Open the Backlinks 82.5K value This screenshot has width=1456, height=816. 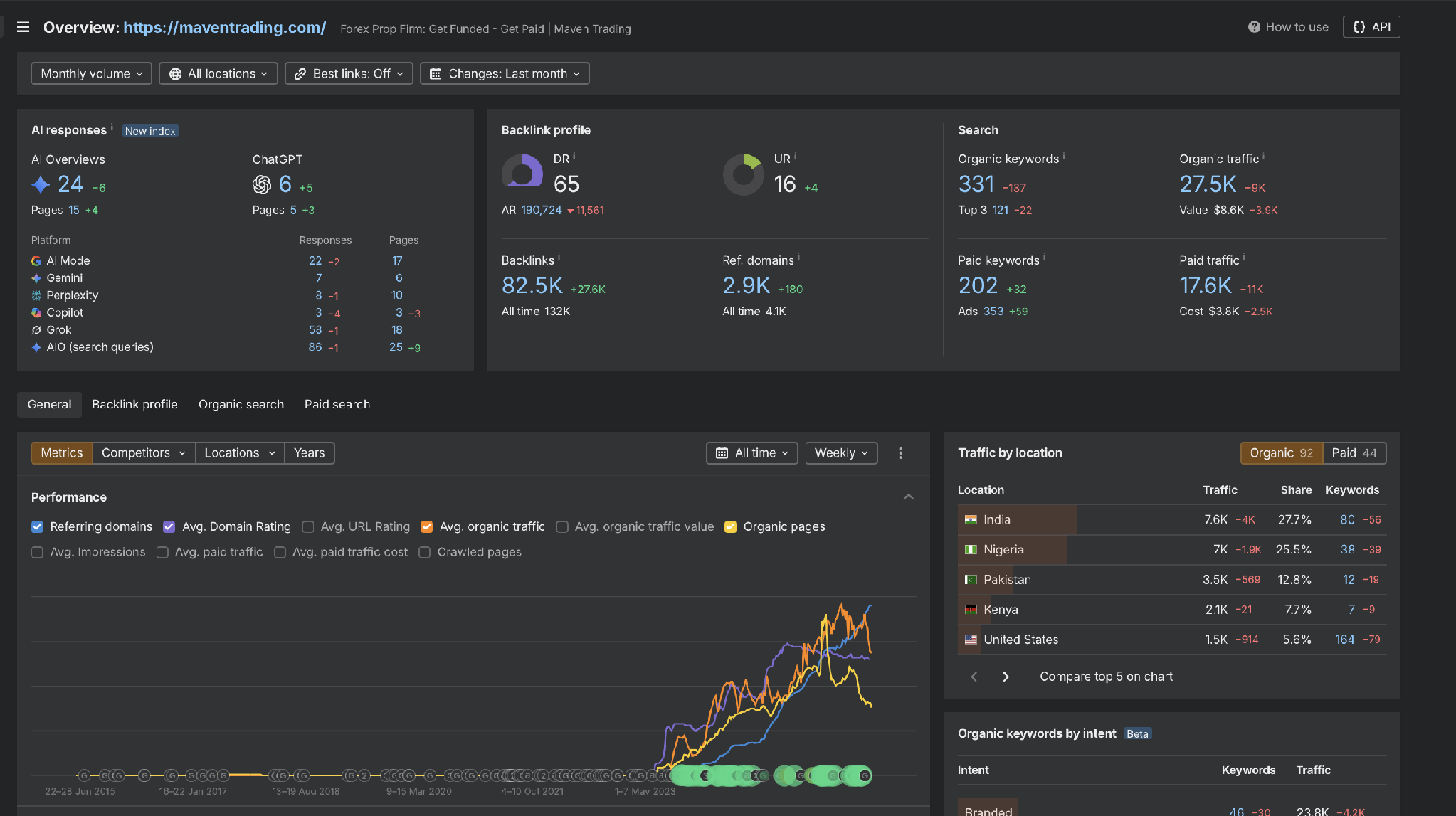pos(532,286)
